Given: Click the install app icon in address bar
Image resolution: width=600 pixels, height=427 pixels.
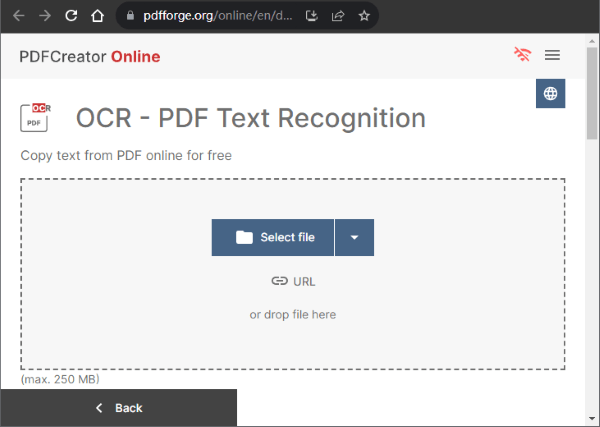Looking at the screenshot, I should pyautogui.click(x=312, y=16).
